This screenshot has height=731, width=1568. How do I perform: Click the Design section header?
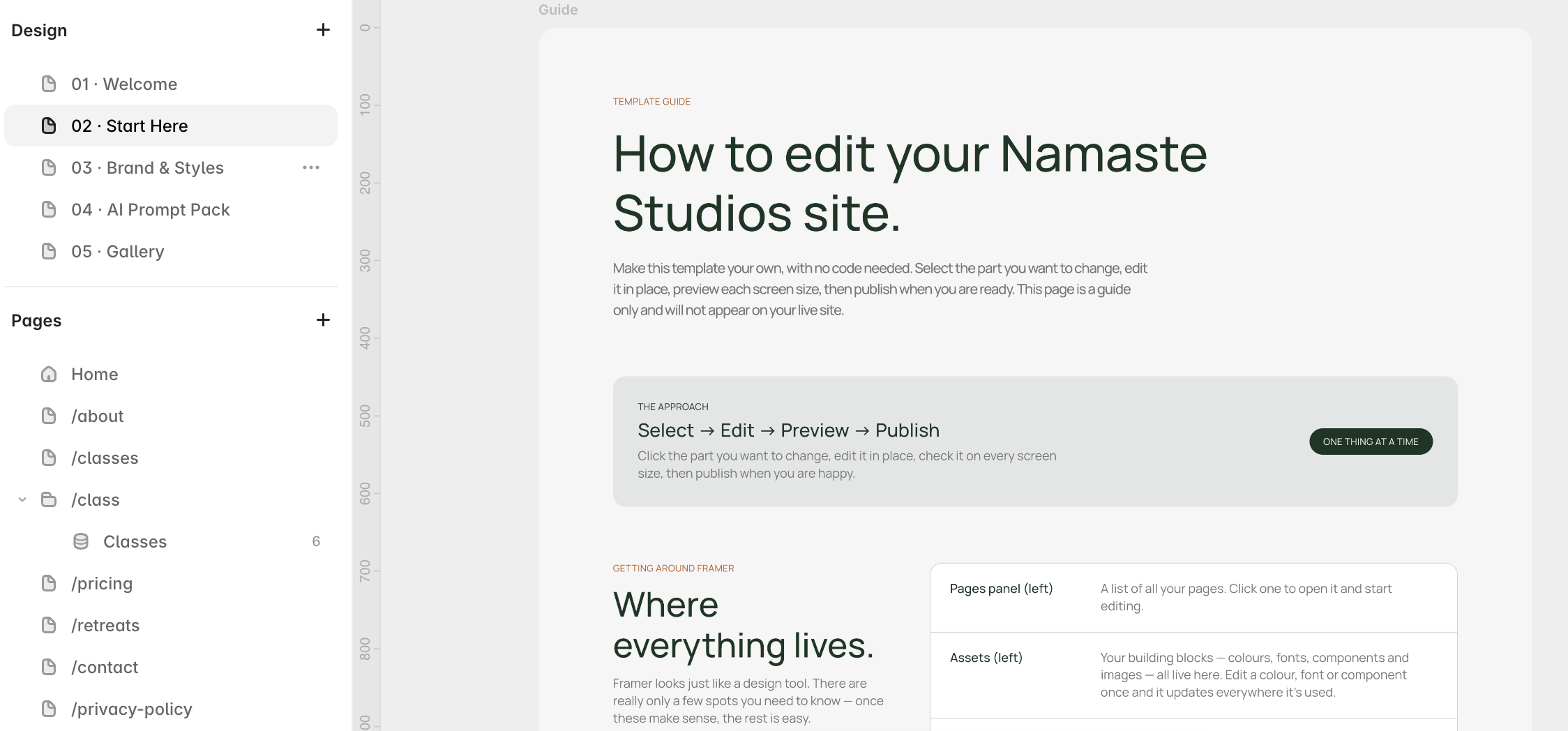39,30
